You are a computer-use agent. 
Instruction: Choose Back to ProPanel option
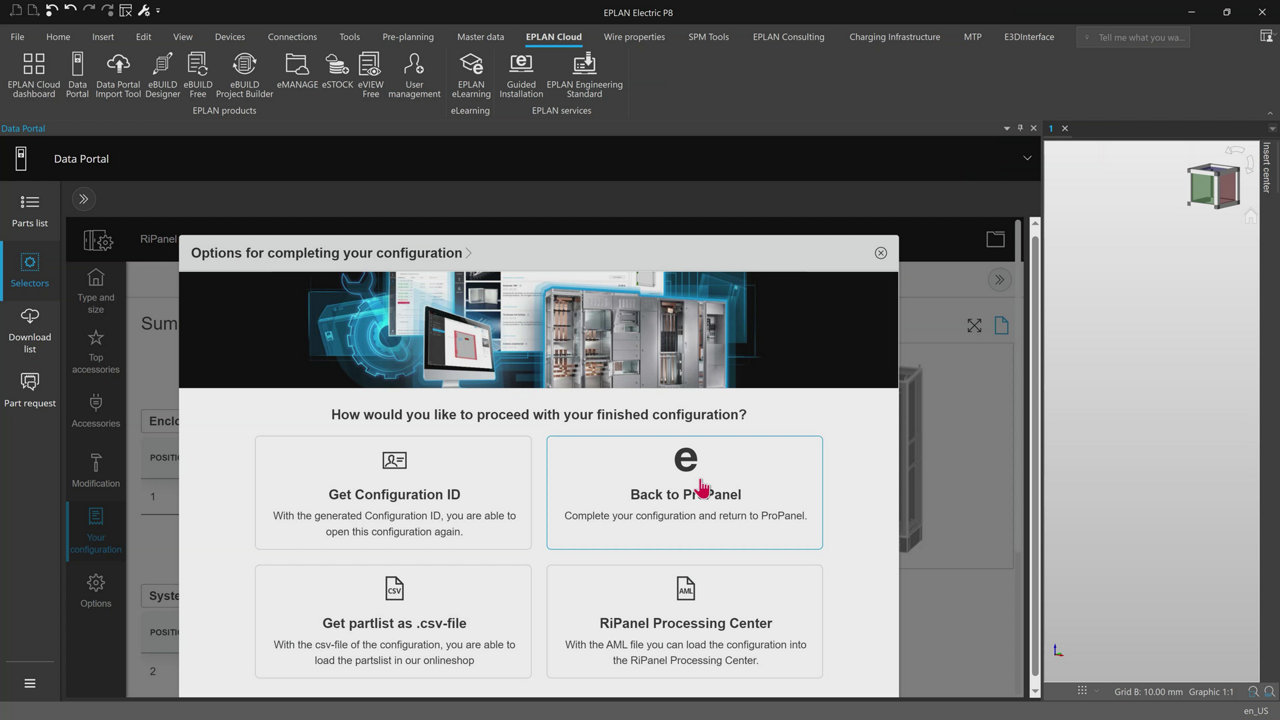pos(685,492)
